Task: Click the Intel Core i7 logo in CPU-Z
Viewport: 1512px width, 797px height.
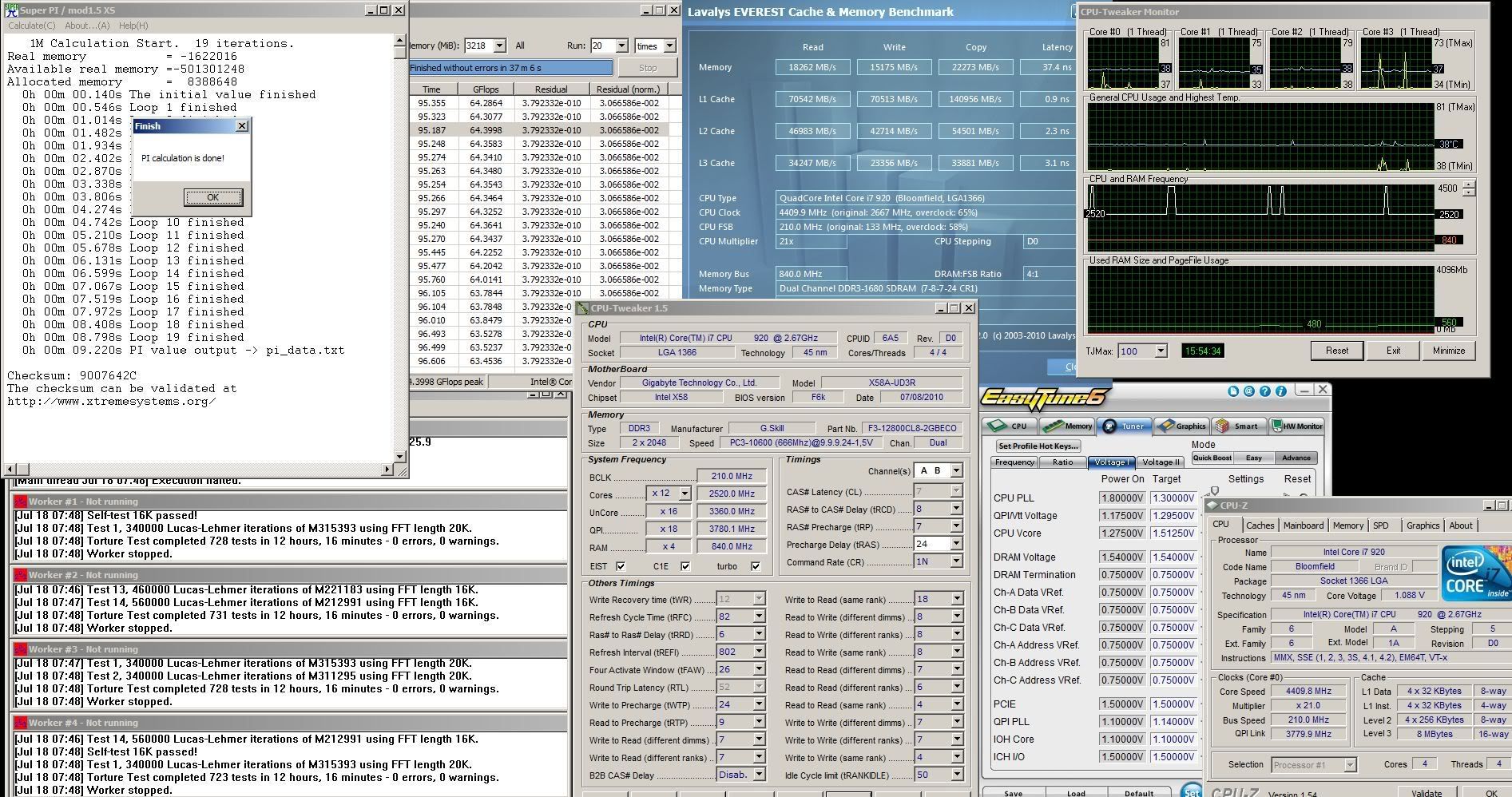Action: pos(1476,574)
